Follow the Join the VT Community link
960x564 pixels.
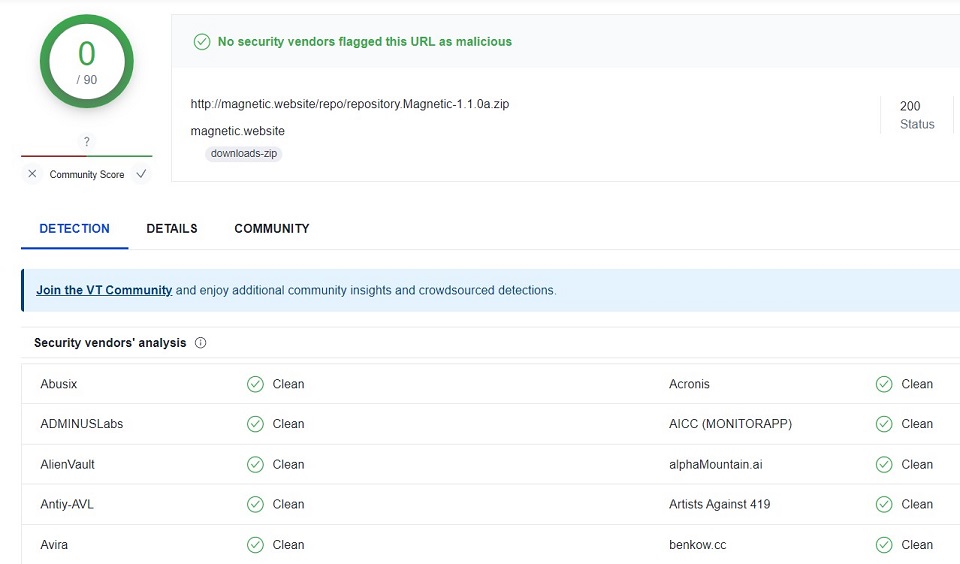tap(104, 290)
